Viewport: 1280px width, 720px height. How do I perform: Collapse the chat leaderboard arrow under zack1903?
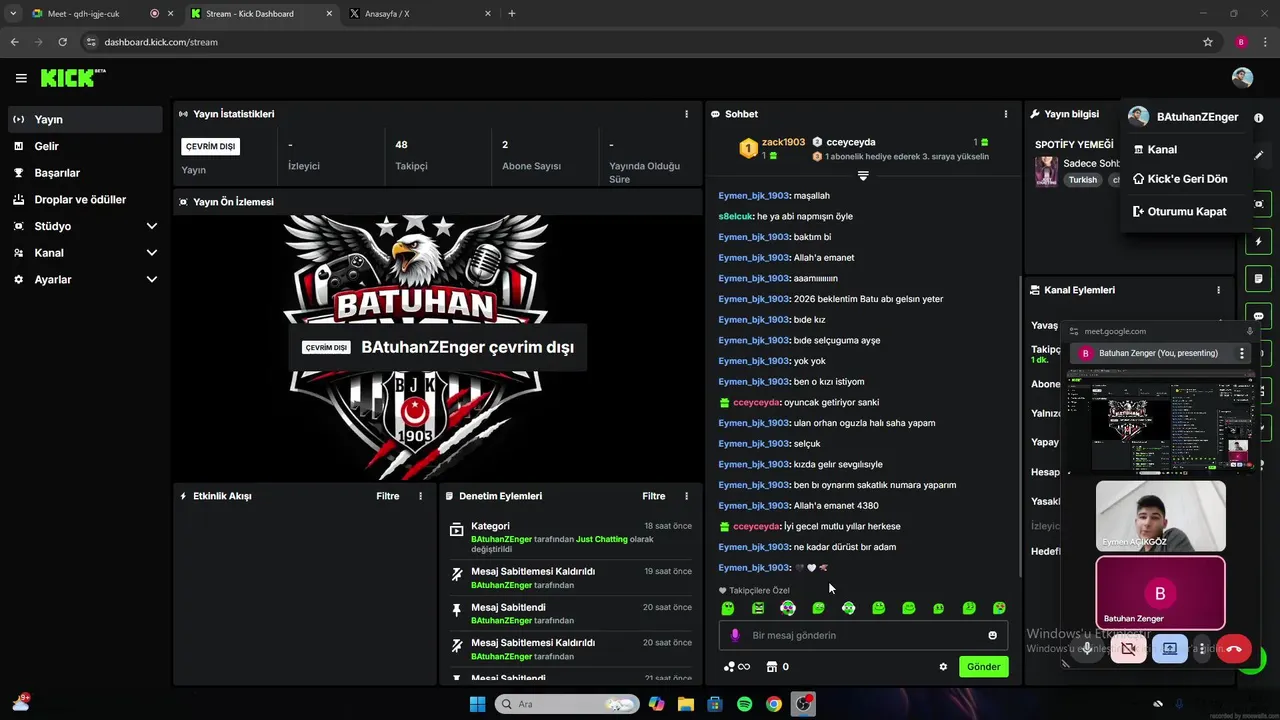click(863, 176)
